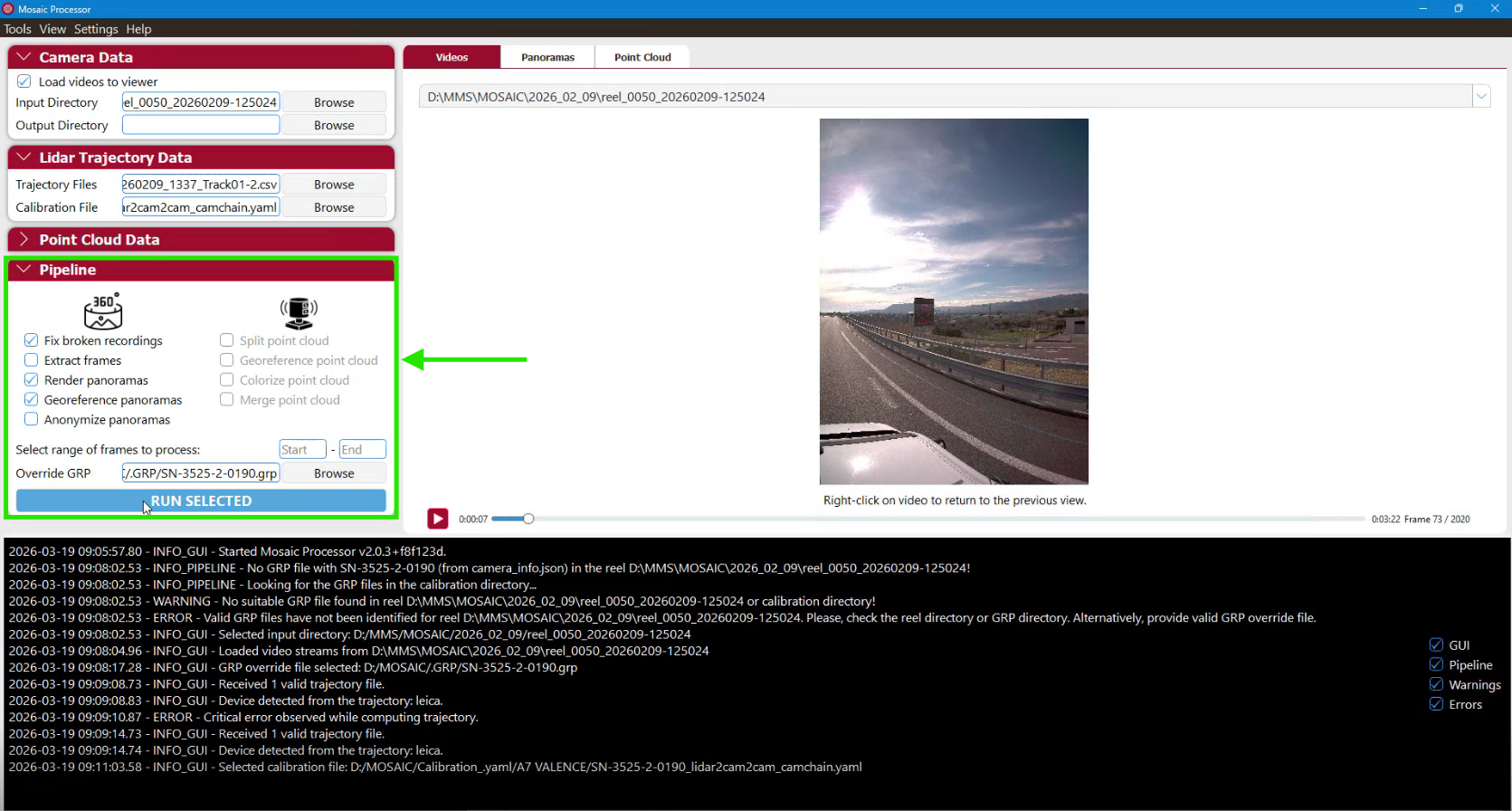Enable the Extract frames checkbox

click(32, 360)
